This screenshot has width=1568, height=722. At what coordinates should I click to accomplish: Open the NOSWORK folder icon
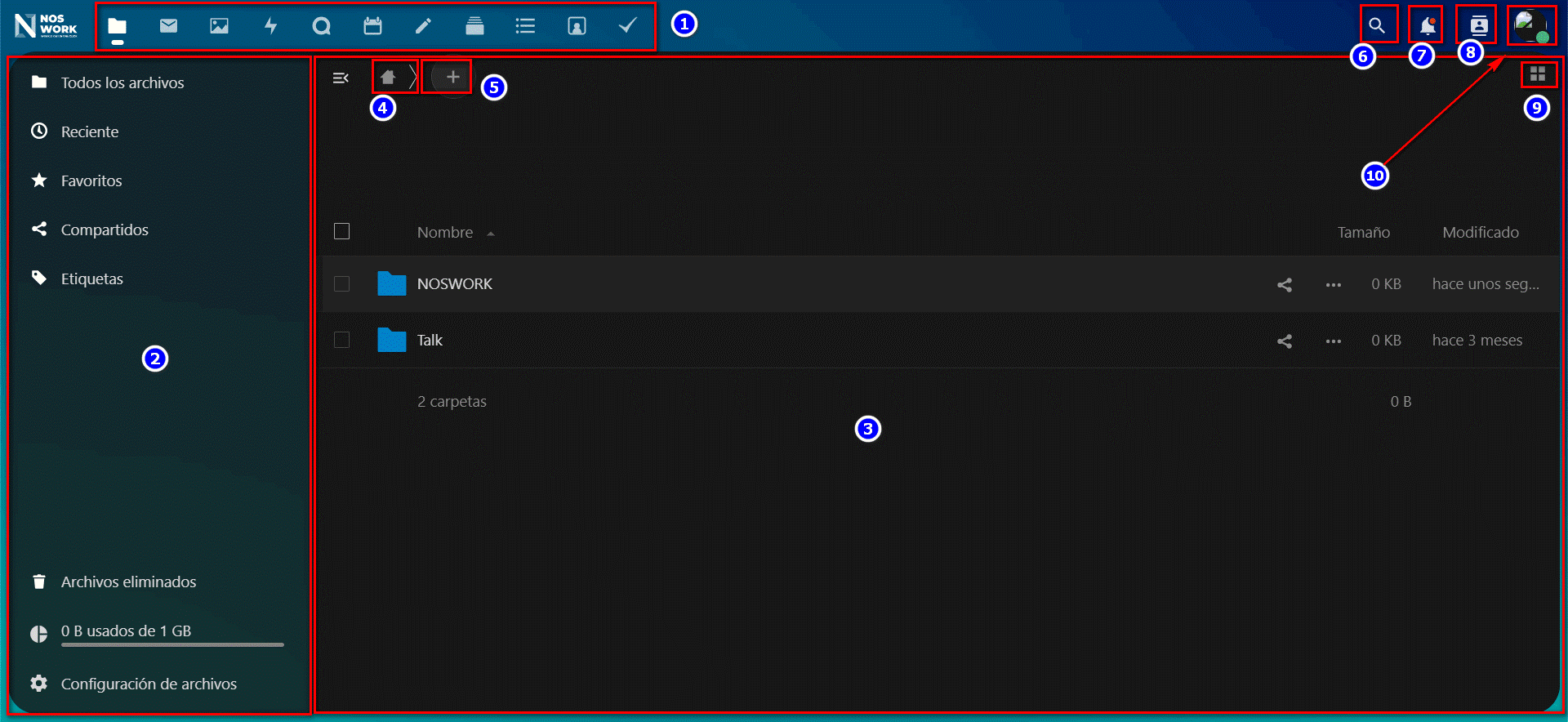(x=392, y=283)
